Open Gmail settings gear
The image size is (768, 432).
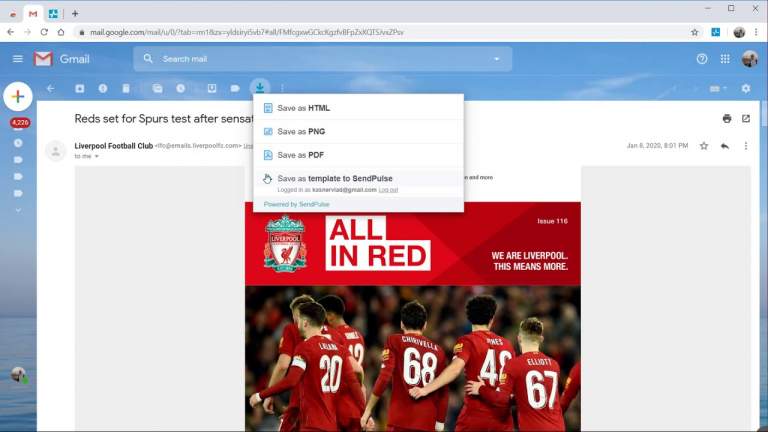click(x=745, y=88)
